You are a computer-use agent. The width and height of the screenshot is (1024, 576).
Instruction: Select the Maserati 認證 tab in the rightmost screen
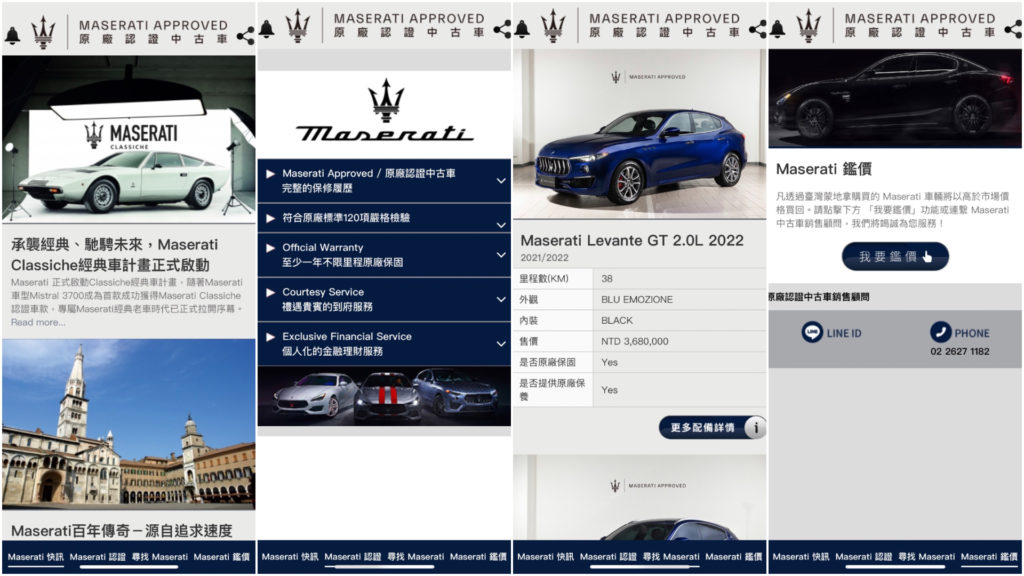point(863,557)
